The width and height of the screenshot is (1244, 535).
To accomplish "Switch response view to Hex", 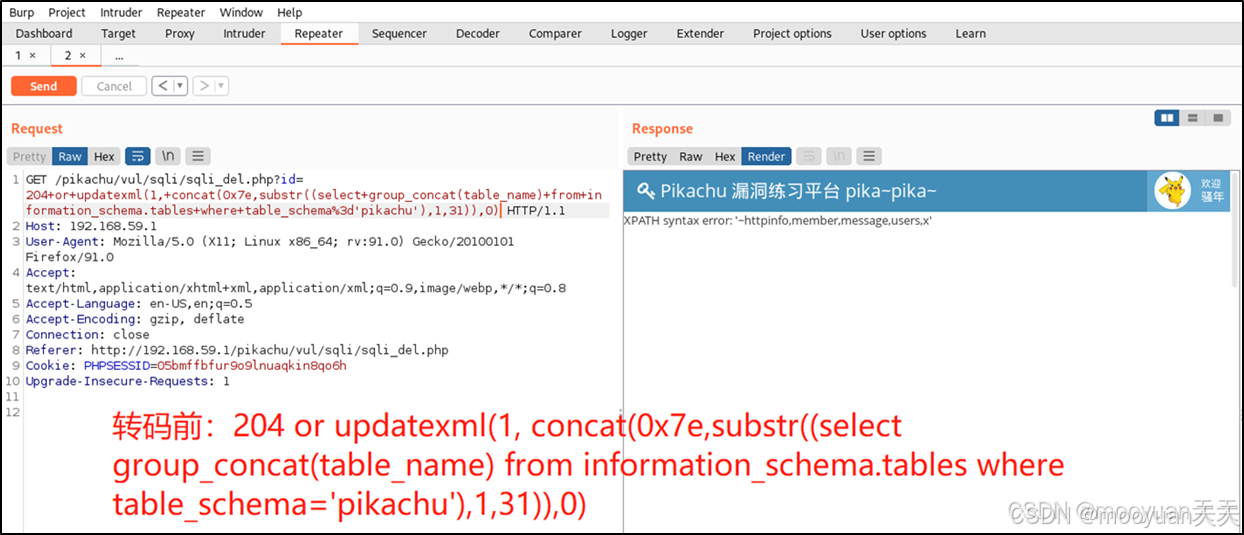I will [x=725, y=156].
